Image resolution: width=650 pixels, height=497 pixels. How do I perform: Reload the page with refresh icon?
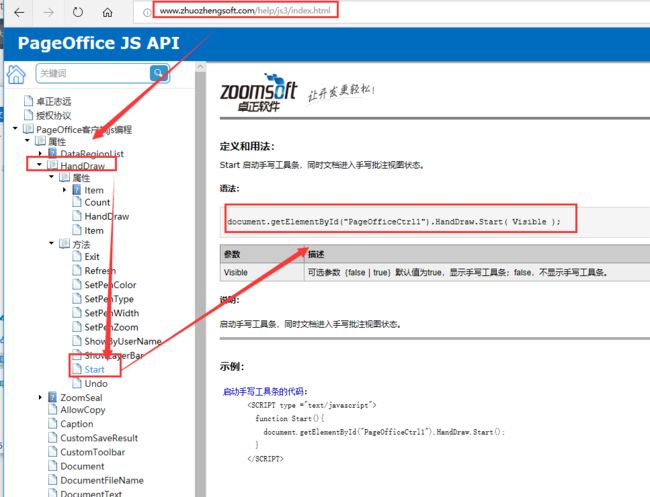tap(78, 12)
